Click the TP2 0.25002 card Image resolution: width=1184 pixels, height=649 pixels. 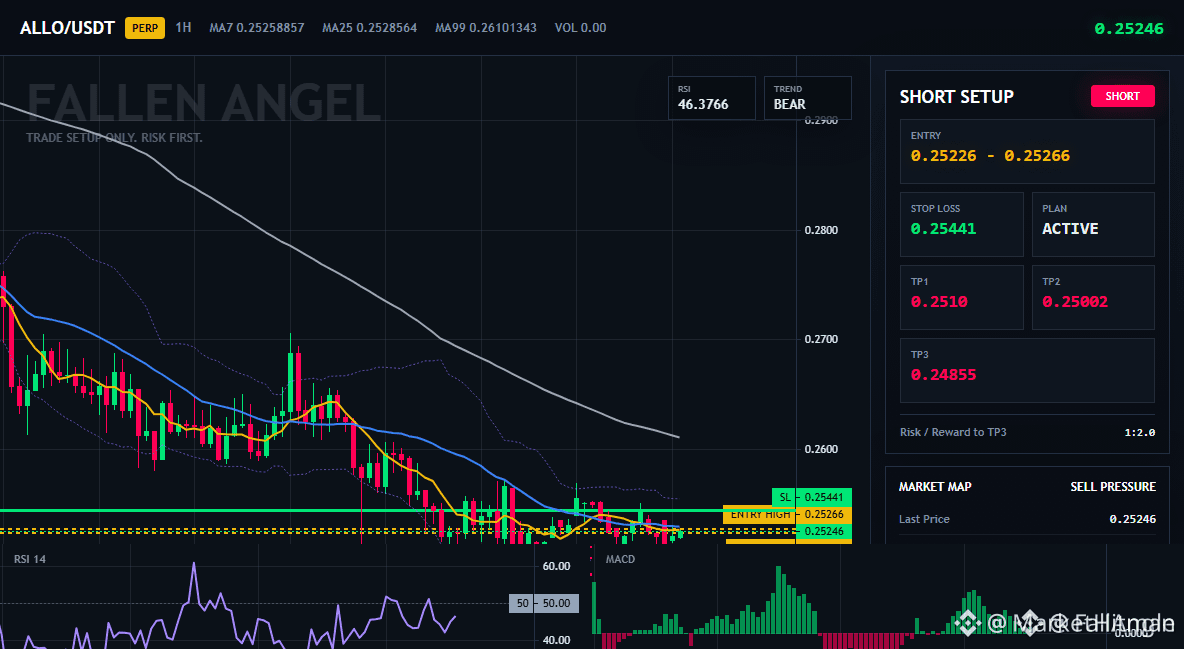[x=1093, y=297]
